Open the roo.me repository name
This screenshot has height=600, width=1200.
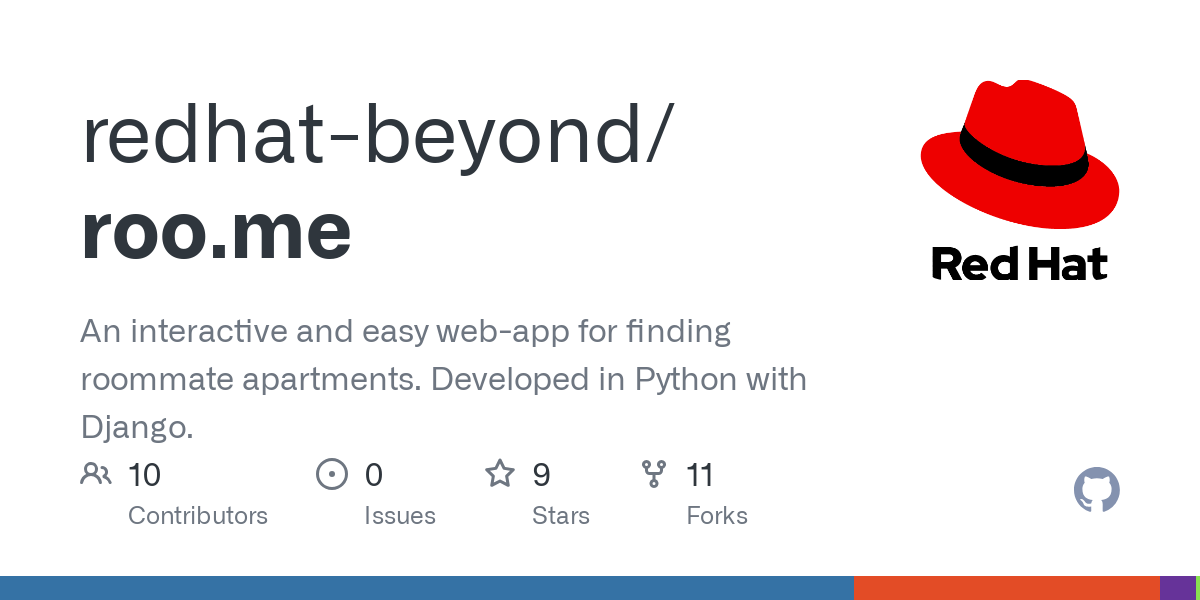click(x=216, y=230)
